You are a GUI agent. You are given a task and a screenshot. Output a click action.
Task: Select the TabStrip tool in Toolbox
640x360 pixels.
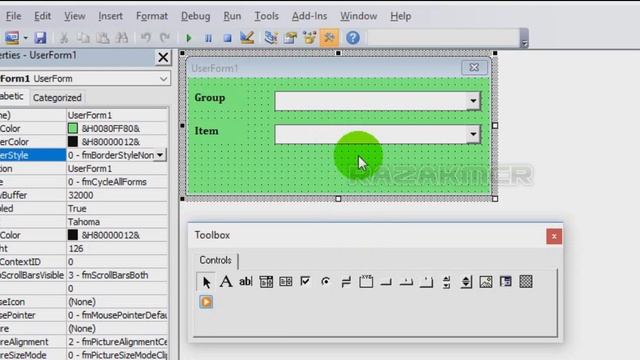(x=406, y=282)
